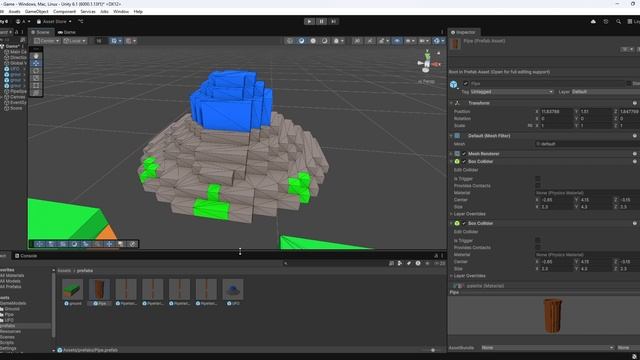Select the Rect tool in Scene overlay
Image resolution: width=640 pixels, height=360 pixels.
[36, 85]
